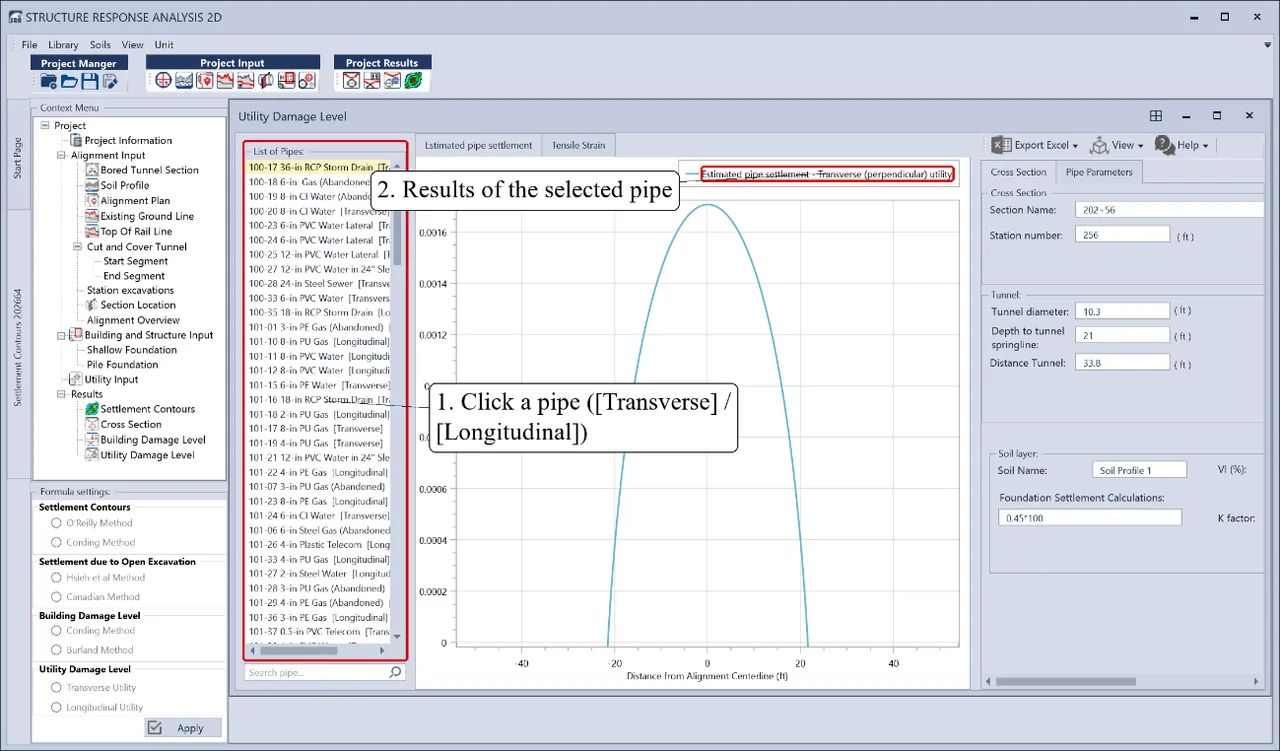1280x751 pixels.
Task: Select O'Reilly Method radio button
Action: (57, 523)
